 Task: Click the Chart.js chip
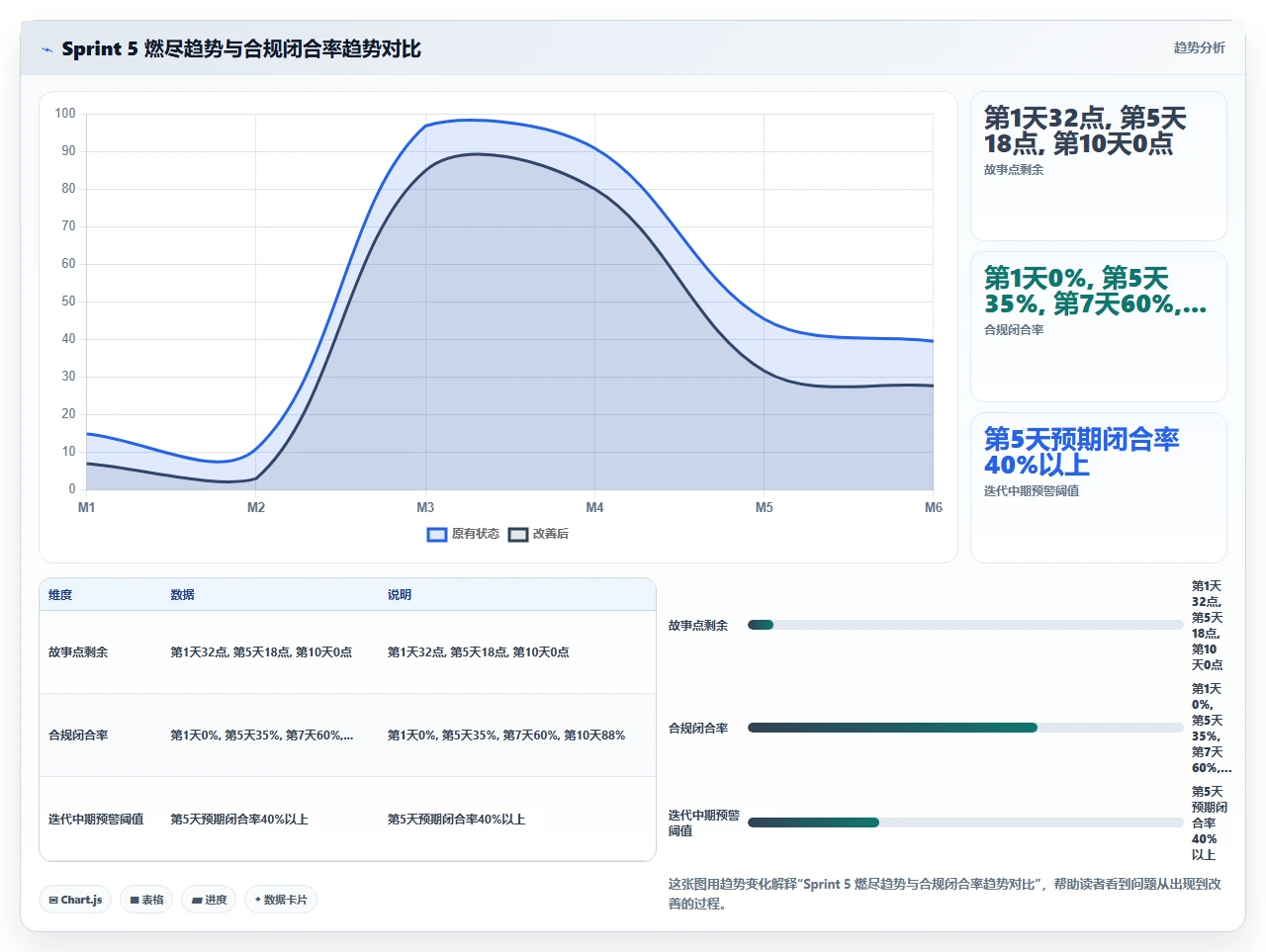point(75,900)
